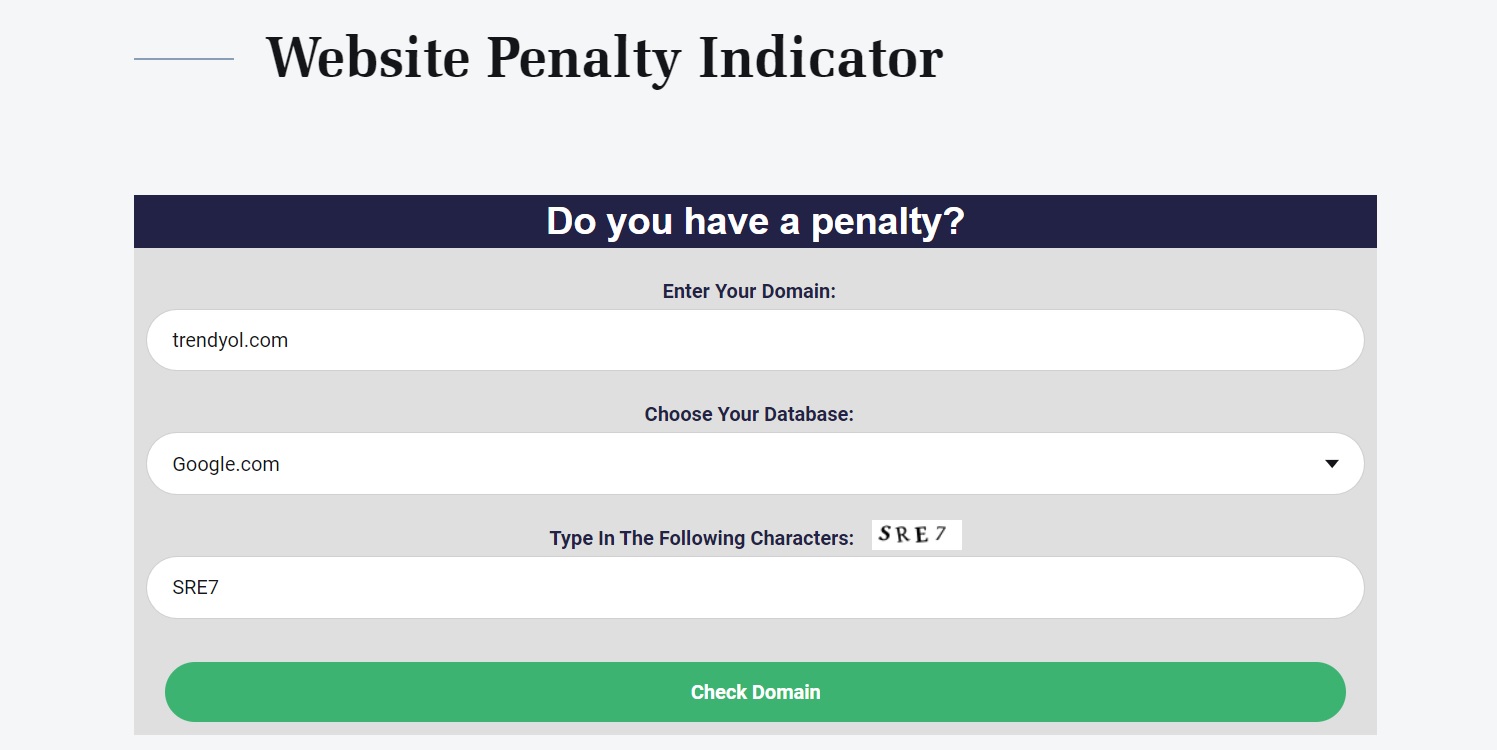Click the 'Do you have a penalty?' banner

pos(755,221)
